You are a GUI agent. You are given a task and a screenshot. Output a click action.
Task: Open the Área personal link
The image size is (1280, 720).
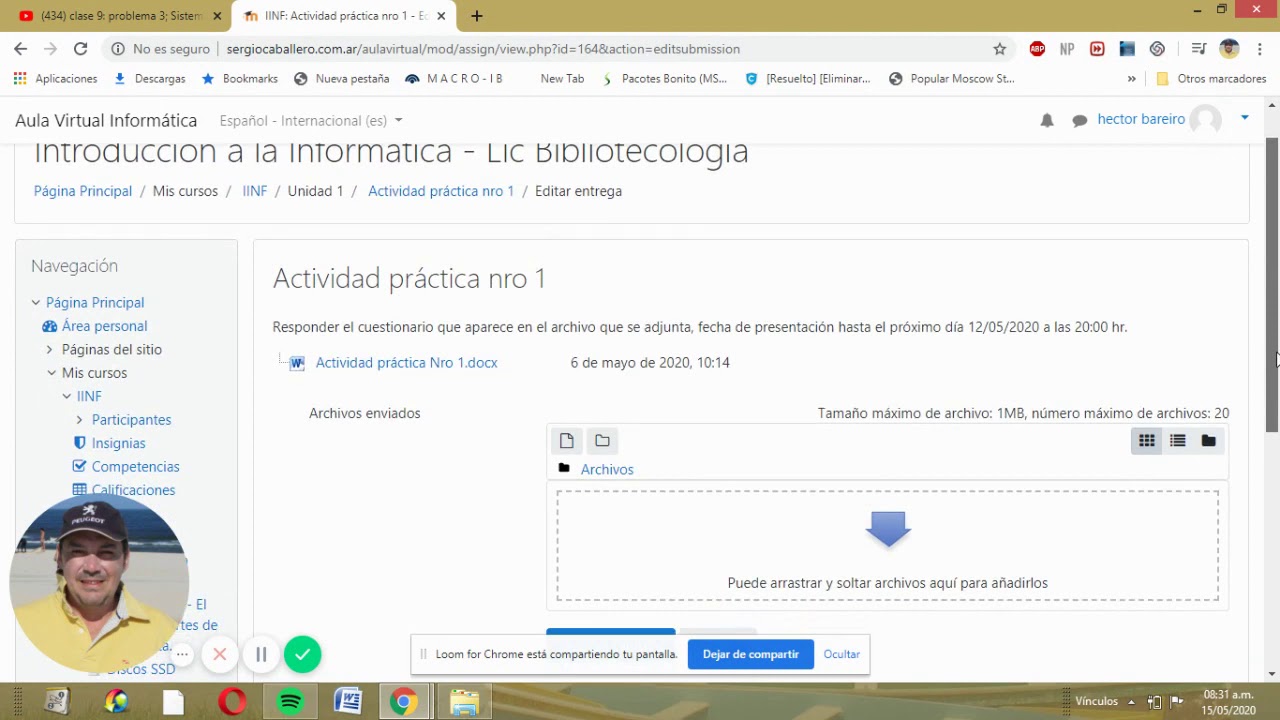104,326
